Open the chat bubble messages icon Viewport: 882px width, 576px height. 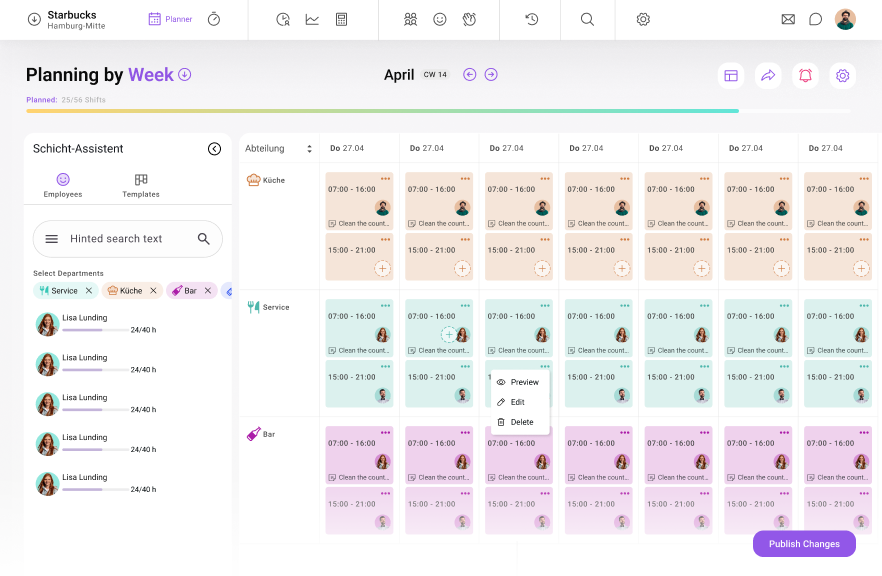[x=816, y=19]
